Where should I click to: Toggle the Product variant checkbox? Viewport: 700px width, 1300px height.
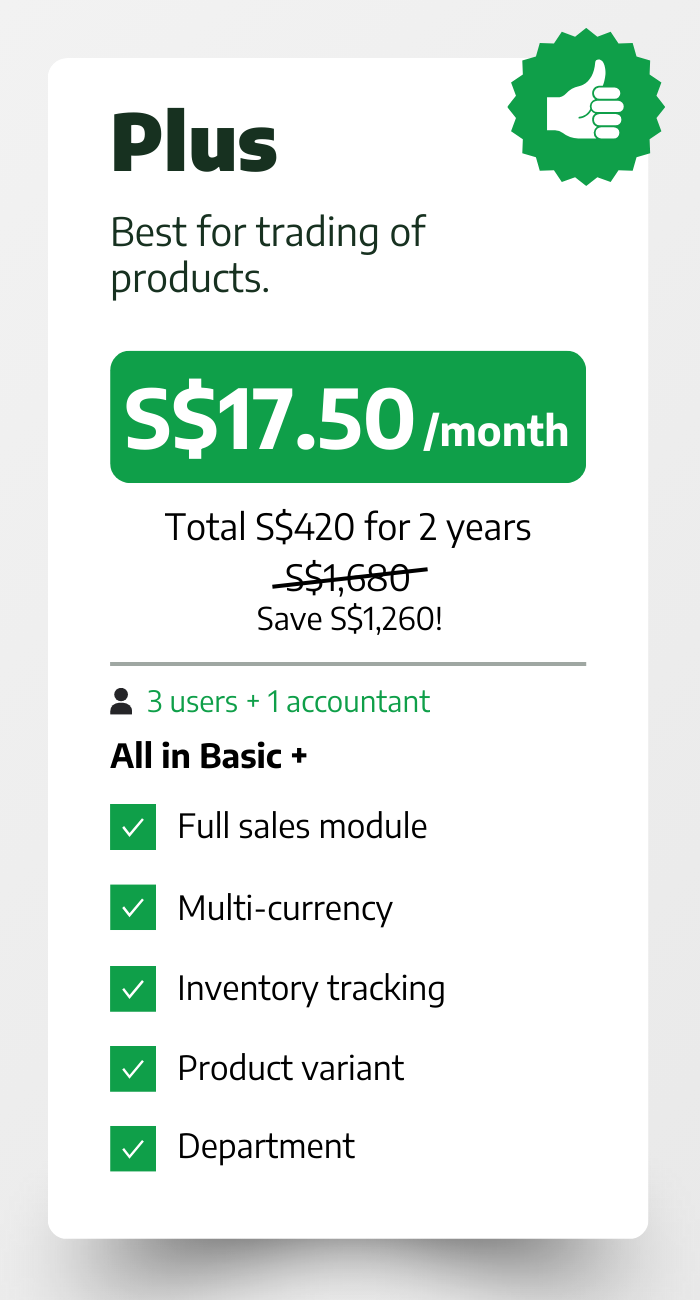coord(133,1068)
